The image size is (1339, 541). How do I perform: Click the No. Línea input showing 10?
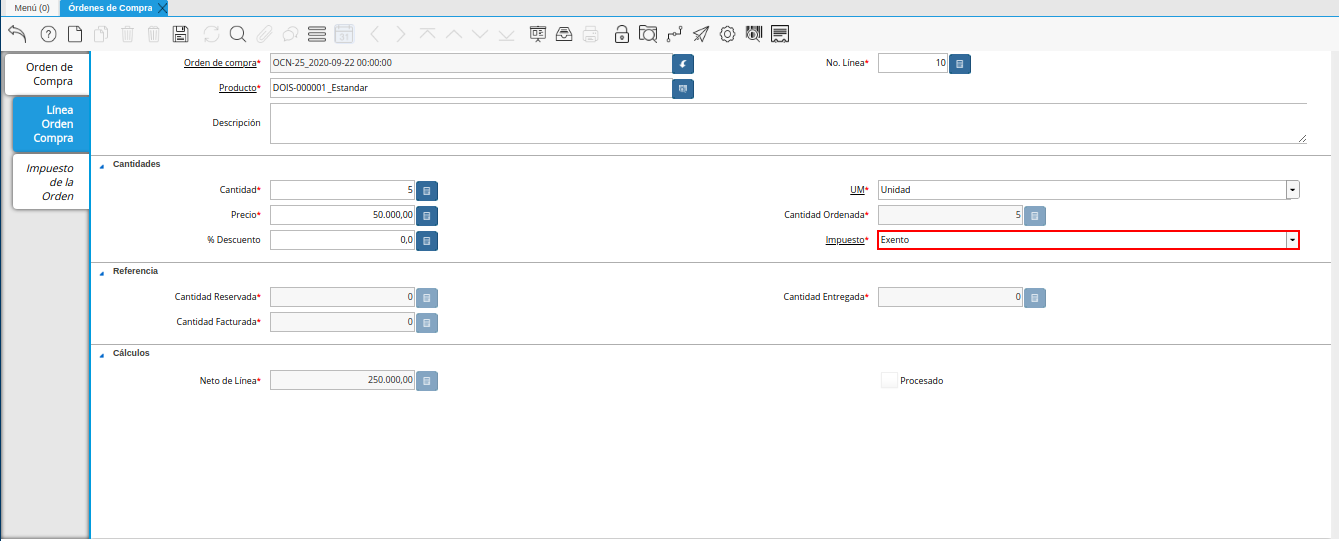913,63
